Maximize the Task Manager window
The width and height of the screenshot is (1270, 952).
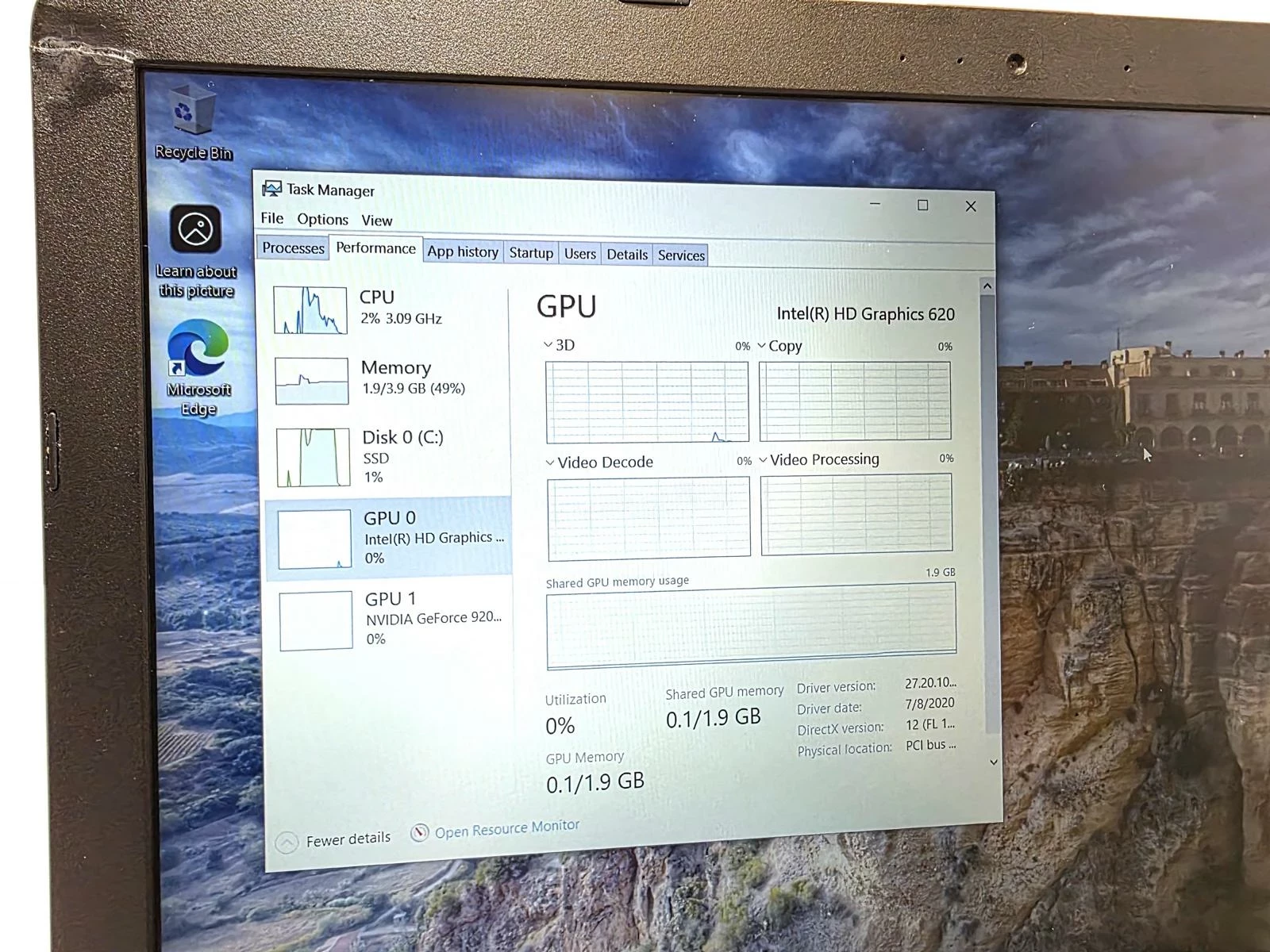[922, 205]
